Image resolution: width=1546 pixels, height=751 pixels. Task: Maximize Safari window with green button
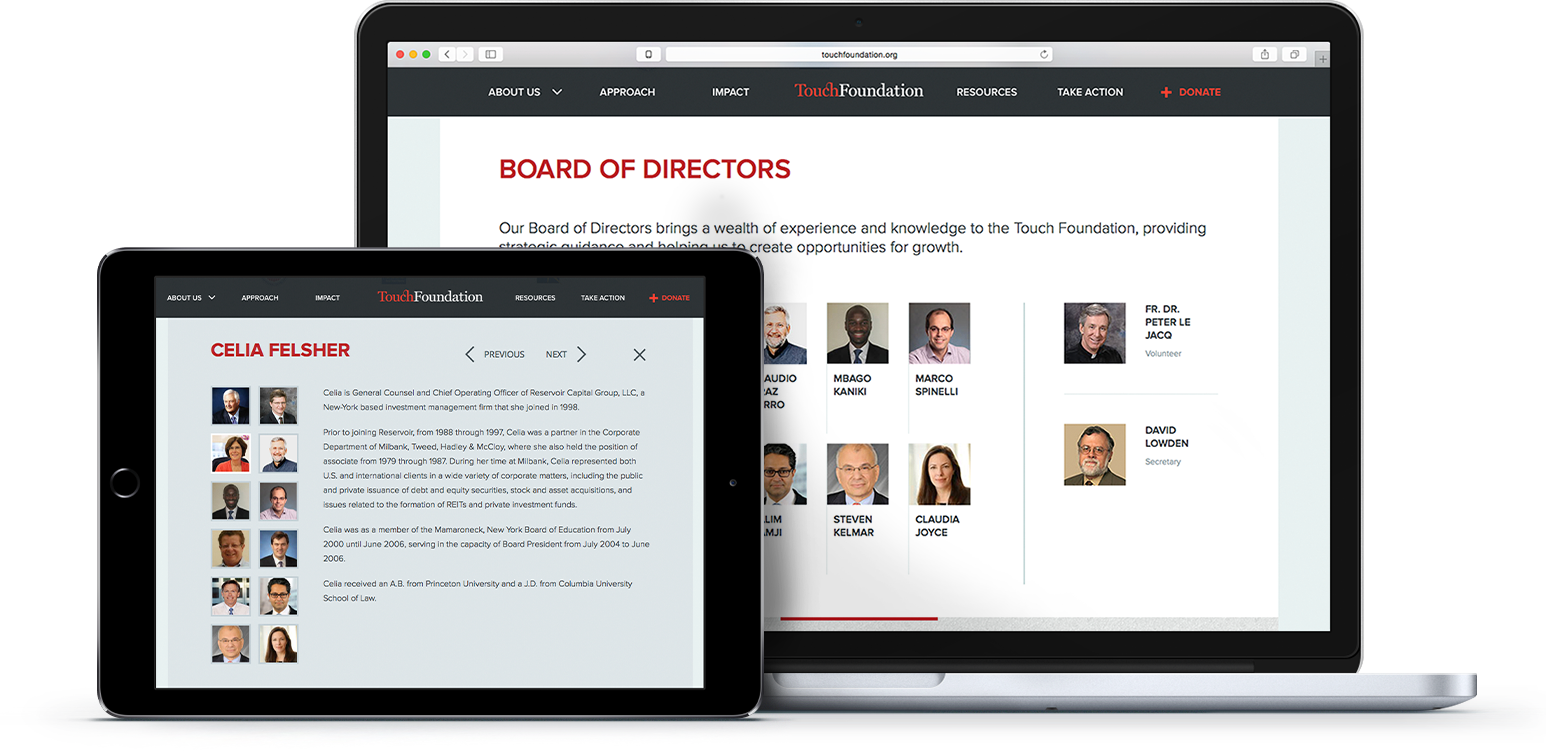click(427, 54)
